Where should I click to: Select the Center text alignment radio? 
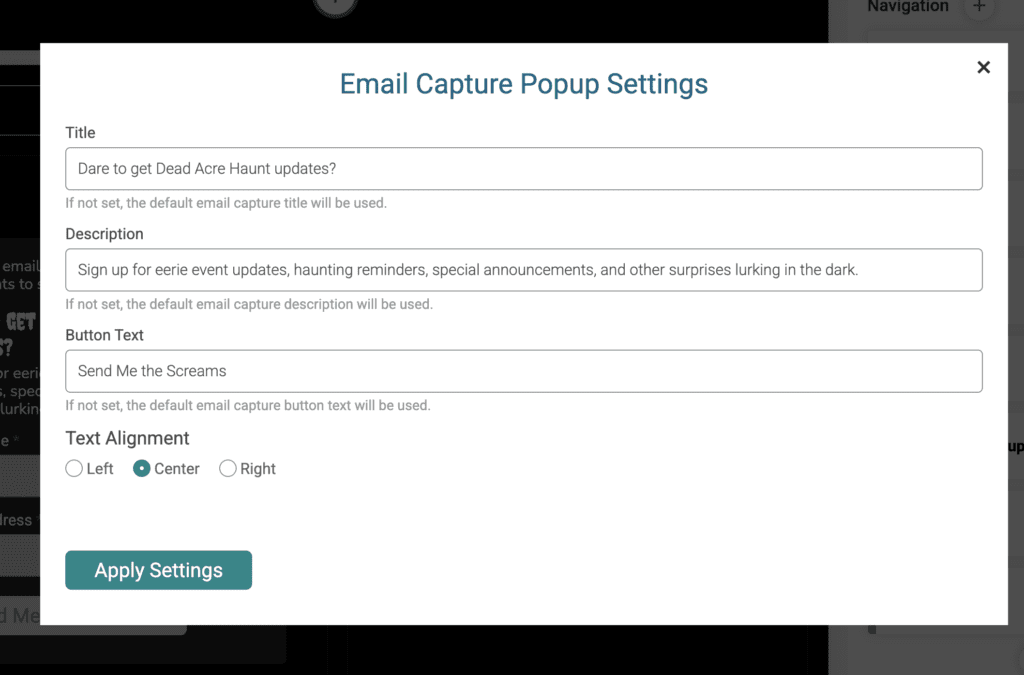click(142, 468)
